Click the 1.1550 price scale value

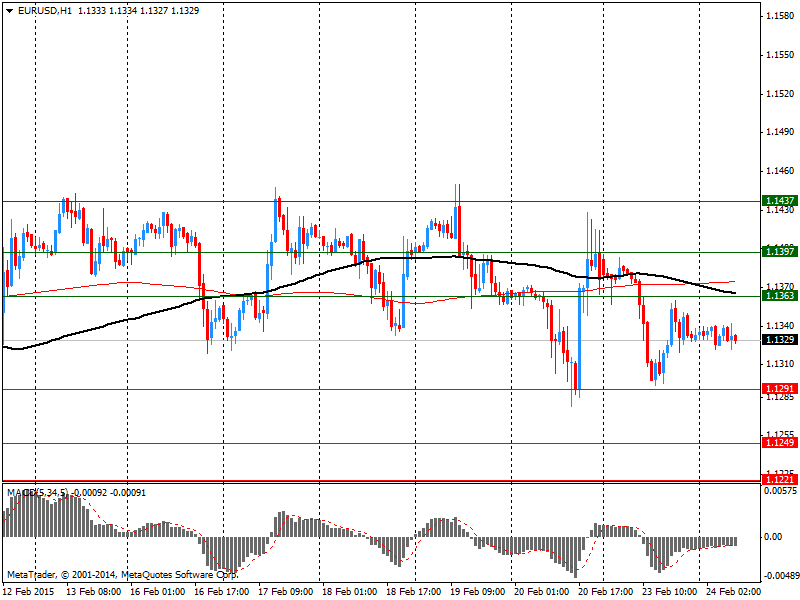pos(780,55)
